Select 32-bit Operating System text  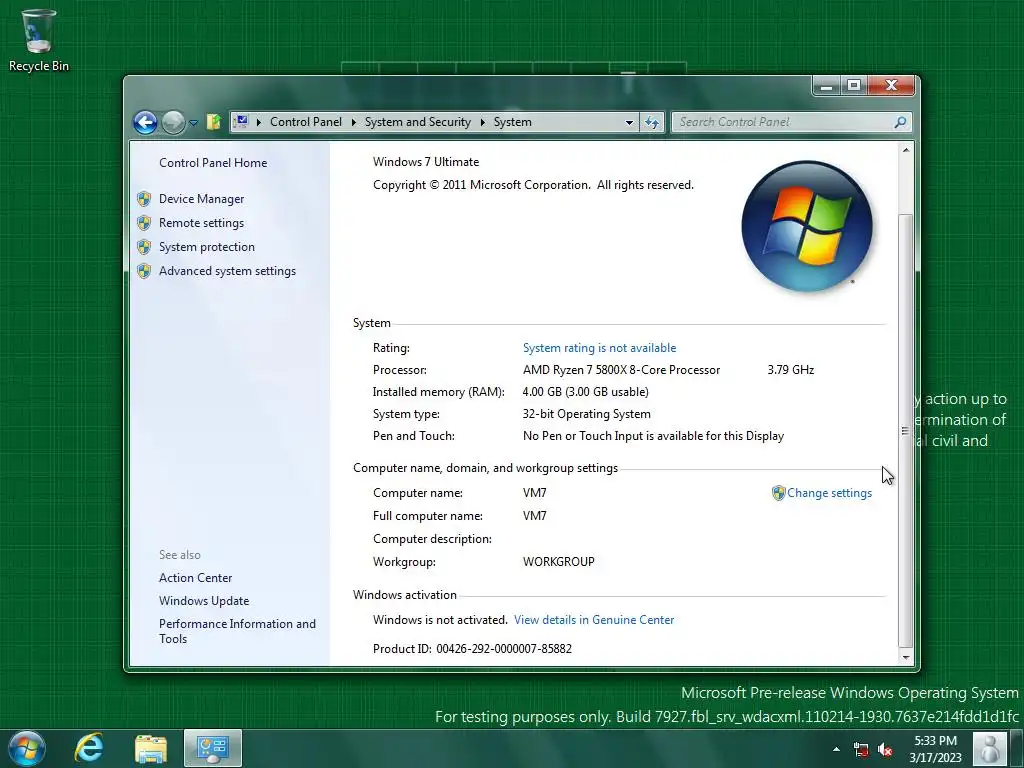(586, 414)
